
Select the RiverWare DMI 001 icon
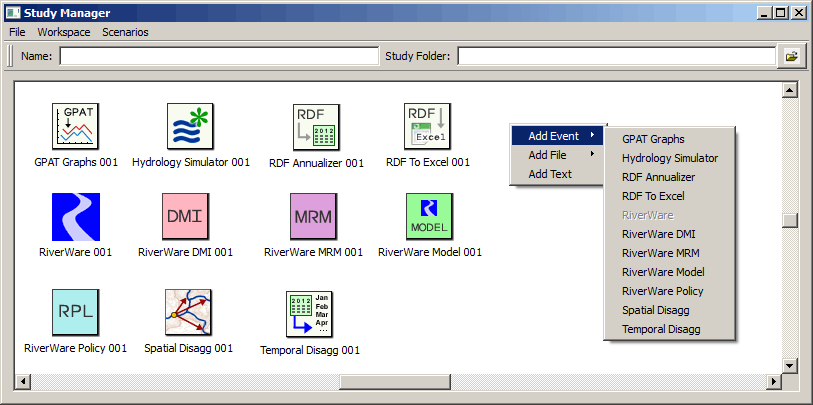(x=186, y=217)
